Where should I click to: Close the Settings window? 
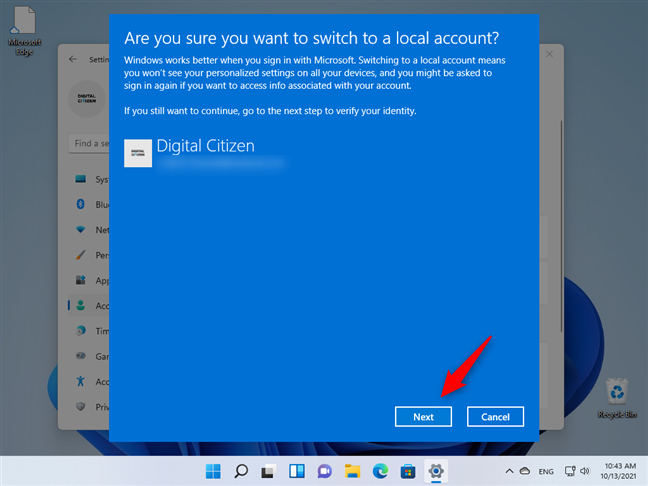549,54
